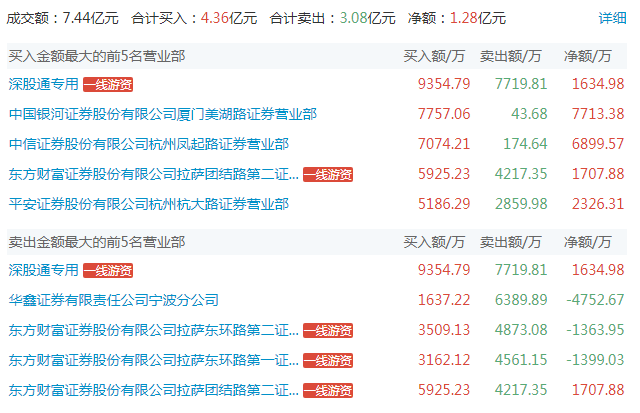640x413 pixels.
Task: Click sell amount 4873.08 for 拉萨东环路第二证
Action: click(x=521, y=330)
